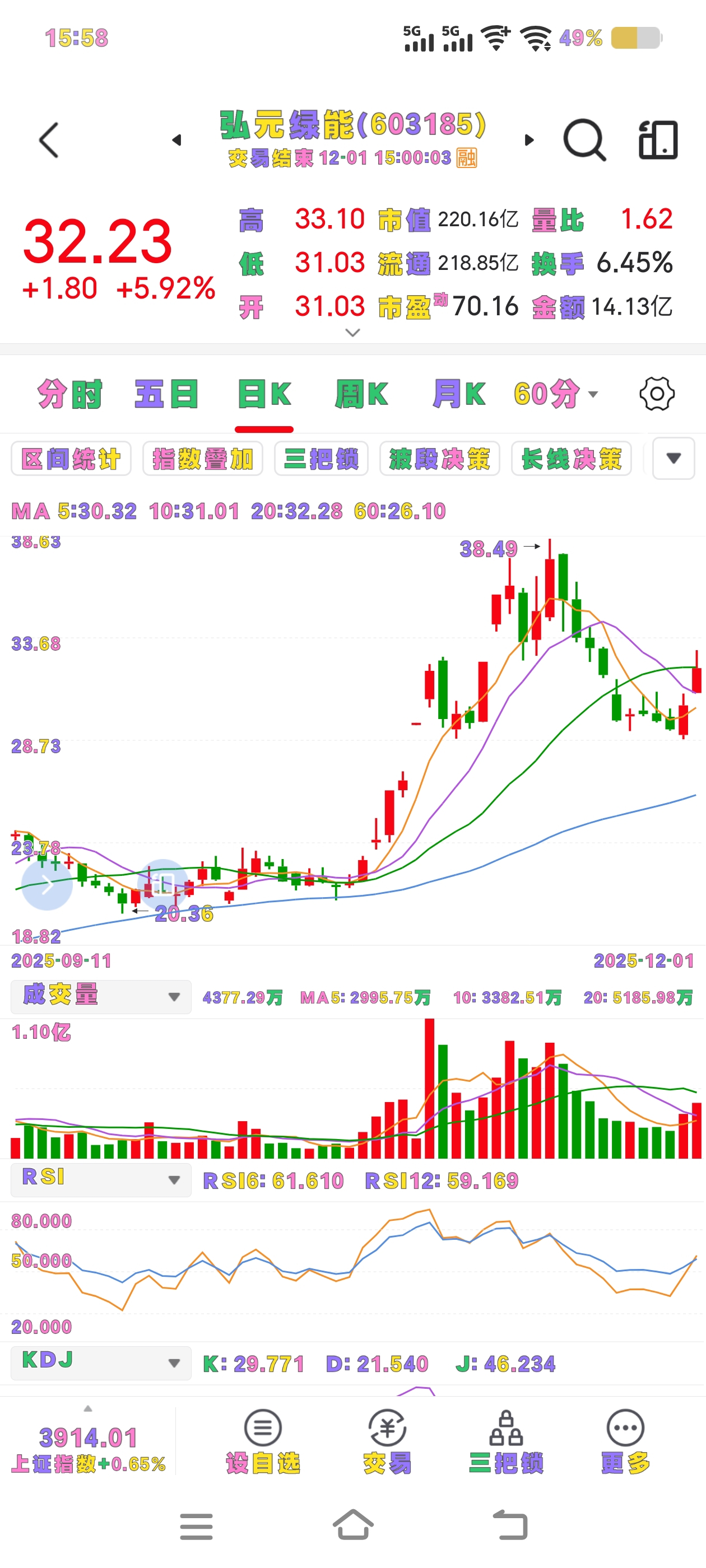Image resolution: width=706 pixels, height=1568 pixels.
Task: Open the landscape layout icon
Action: pyautogui.click(x=658, y=140)
